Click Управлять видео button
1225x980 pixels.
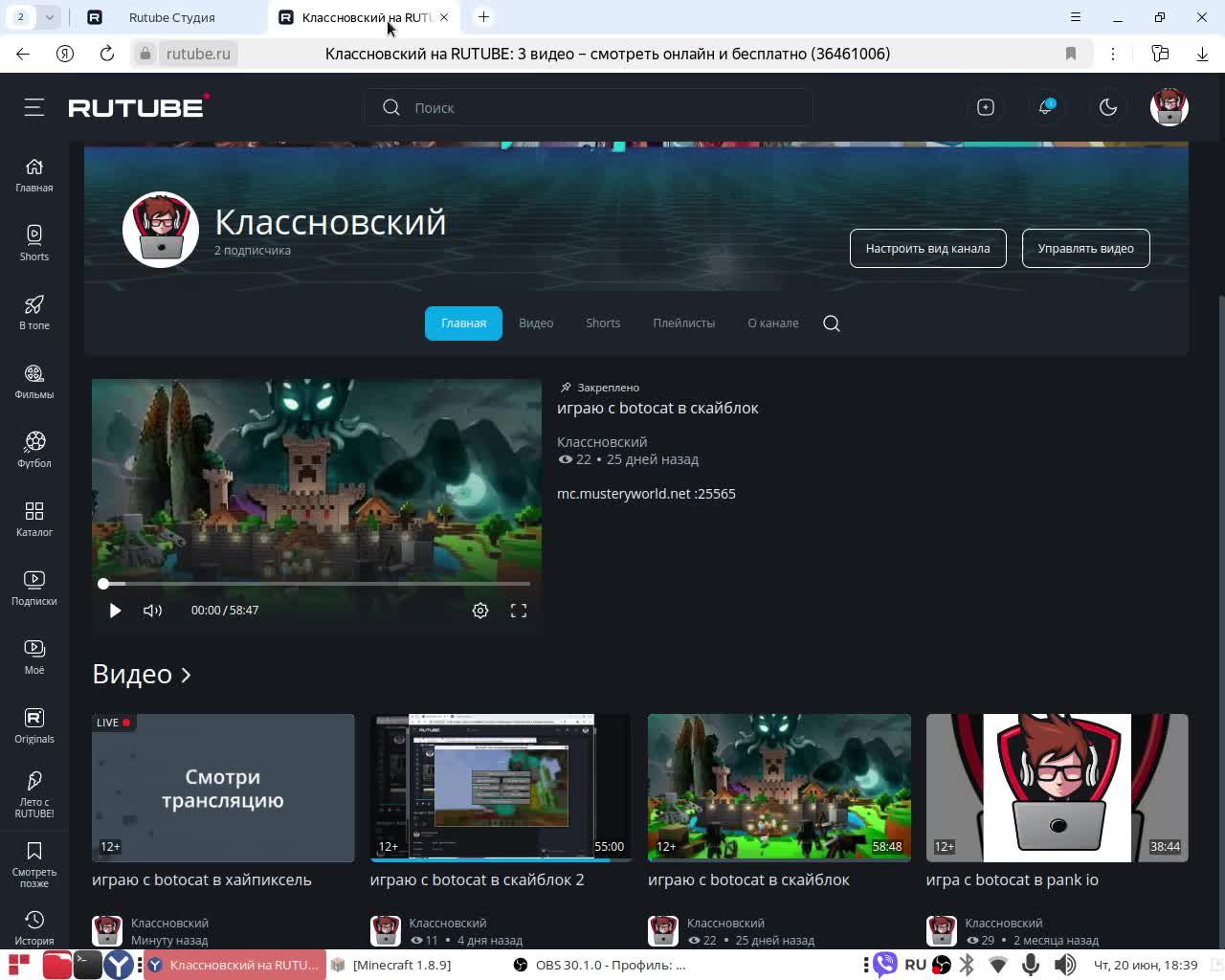[1086, 249]
